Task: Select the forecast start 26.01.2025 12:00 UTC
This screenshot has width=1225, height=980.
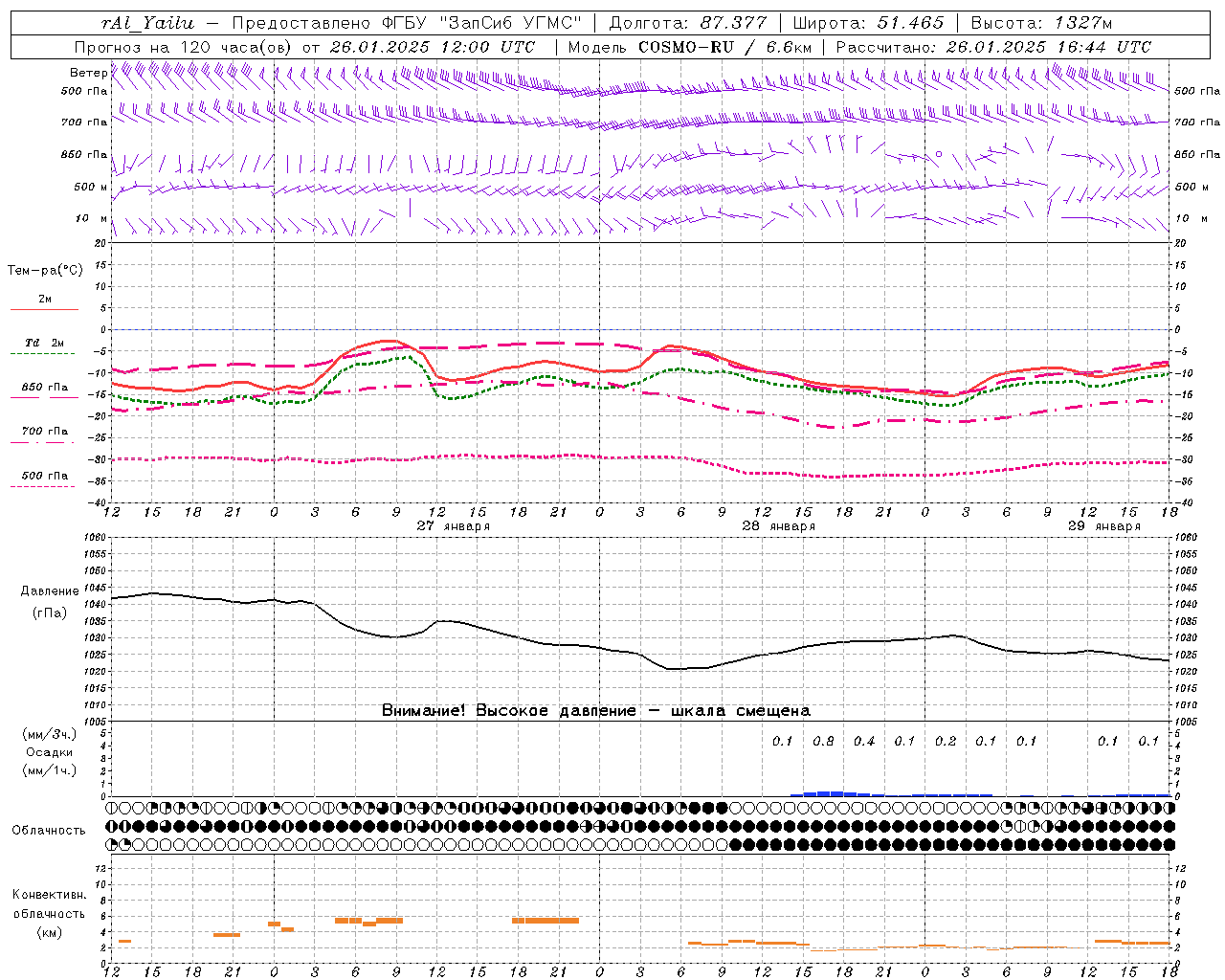Action: pos(433,47)
